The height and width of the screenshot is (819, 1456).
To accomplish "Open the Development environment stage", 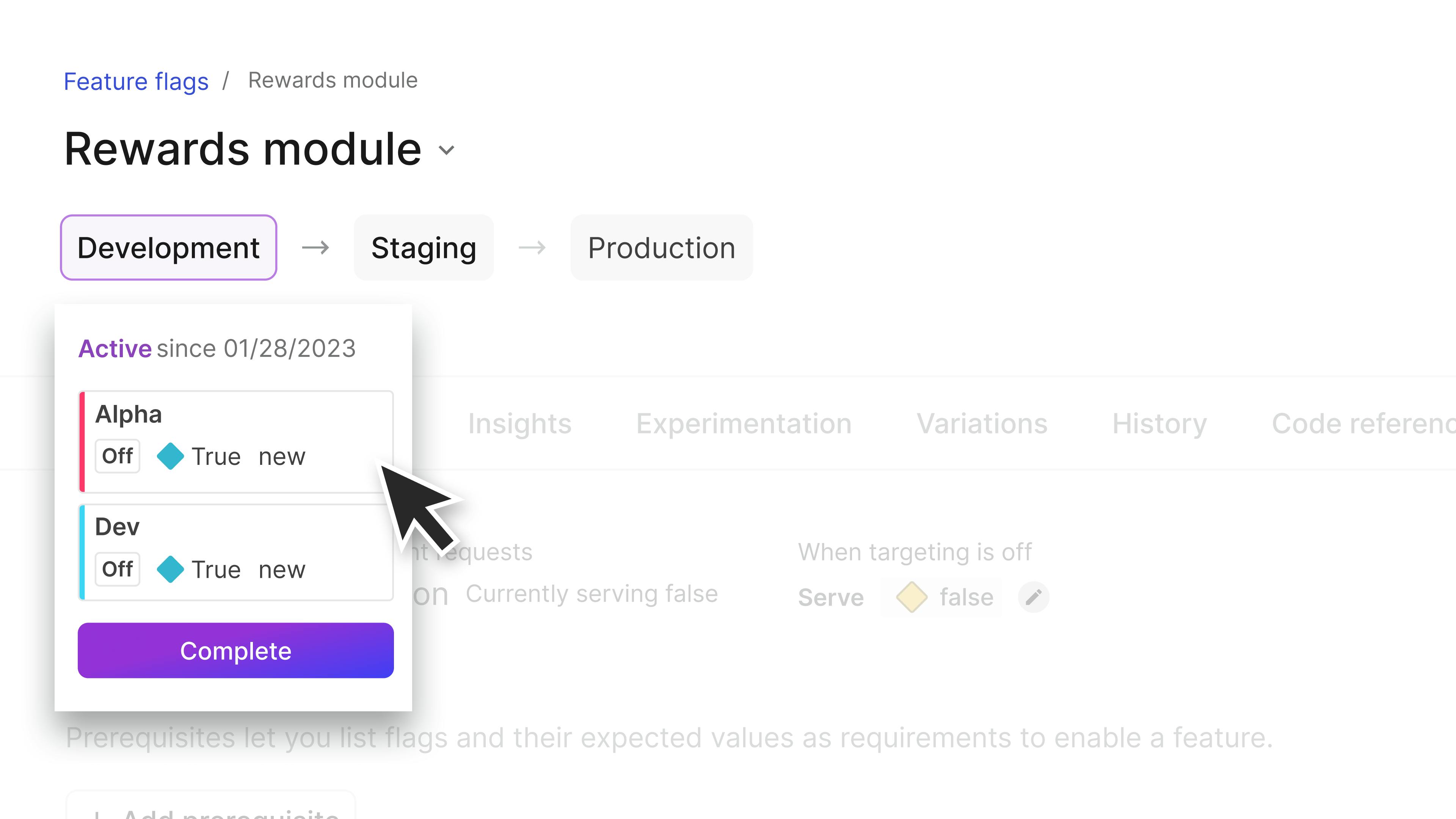I will coord(168,248).
